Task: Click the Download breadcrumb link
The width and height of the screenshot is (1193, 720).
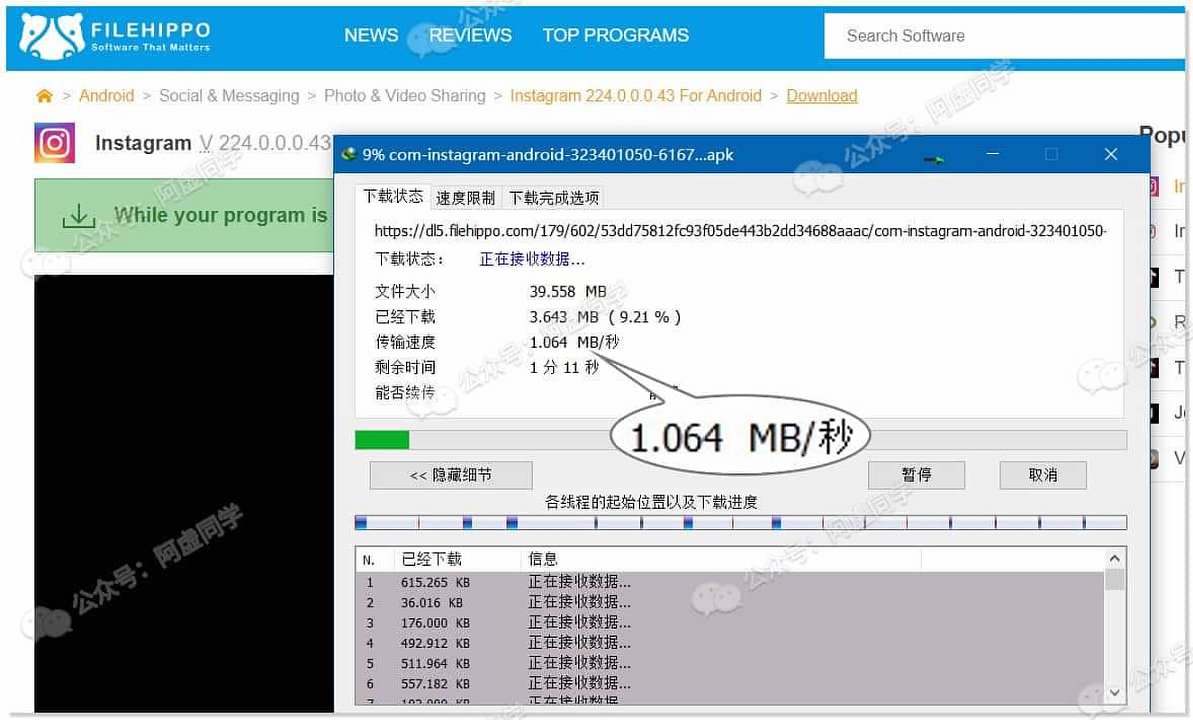Action: [x=822, y=96]
